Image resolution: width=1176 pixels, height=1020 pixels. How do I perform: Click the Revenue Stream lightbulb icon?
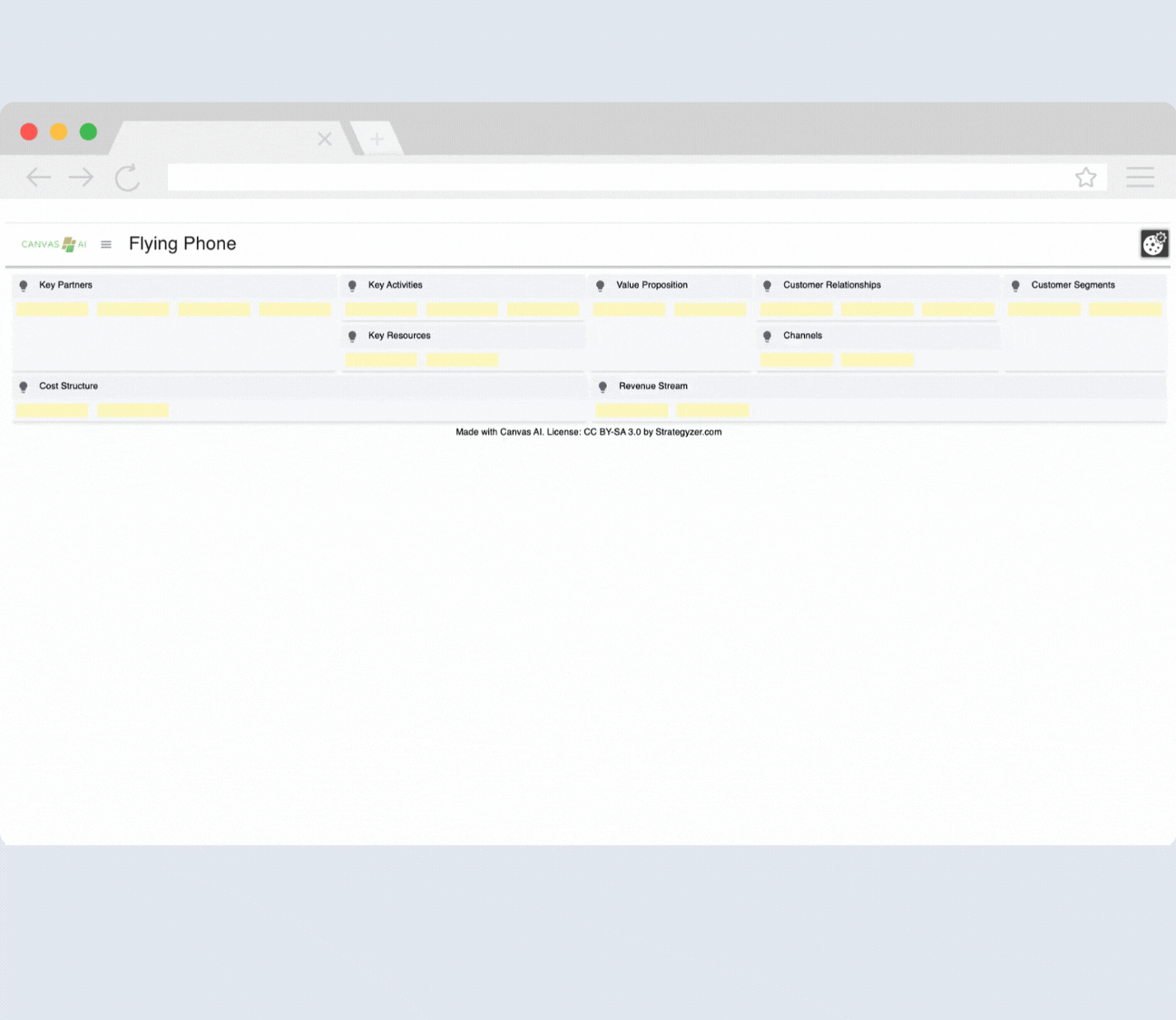tap(603, 387)
